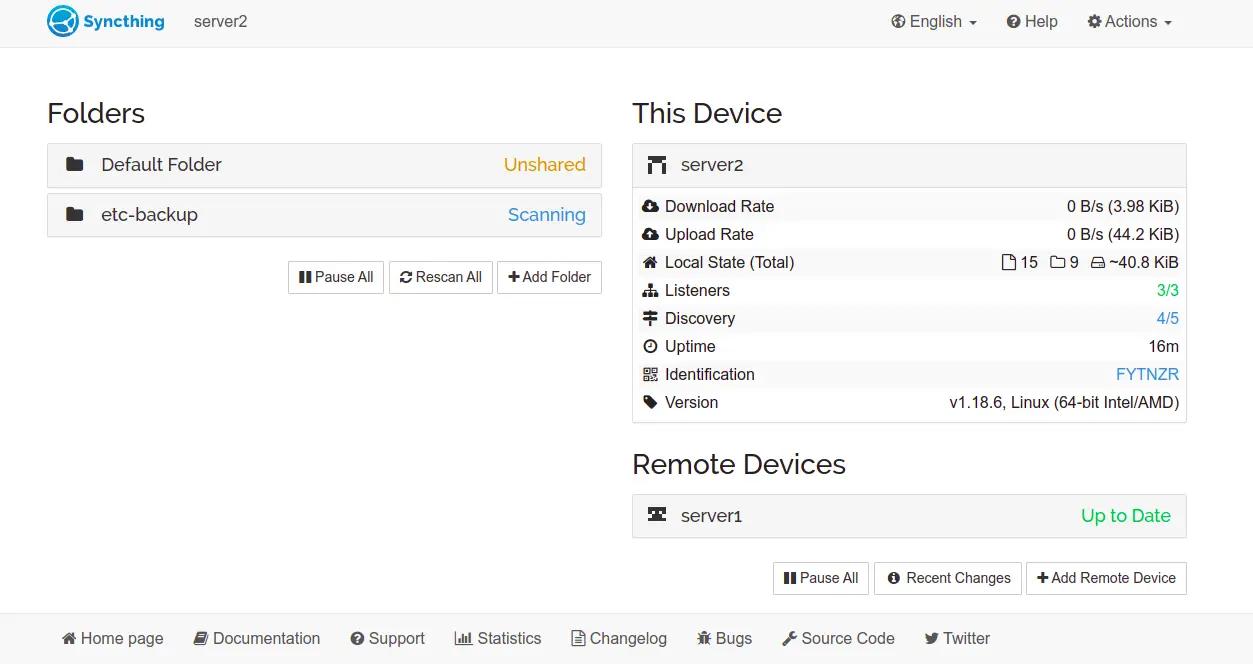Click the Version tag icon
This screenshot has width=1253, height=664.
coord(650,402)
